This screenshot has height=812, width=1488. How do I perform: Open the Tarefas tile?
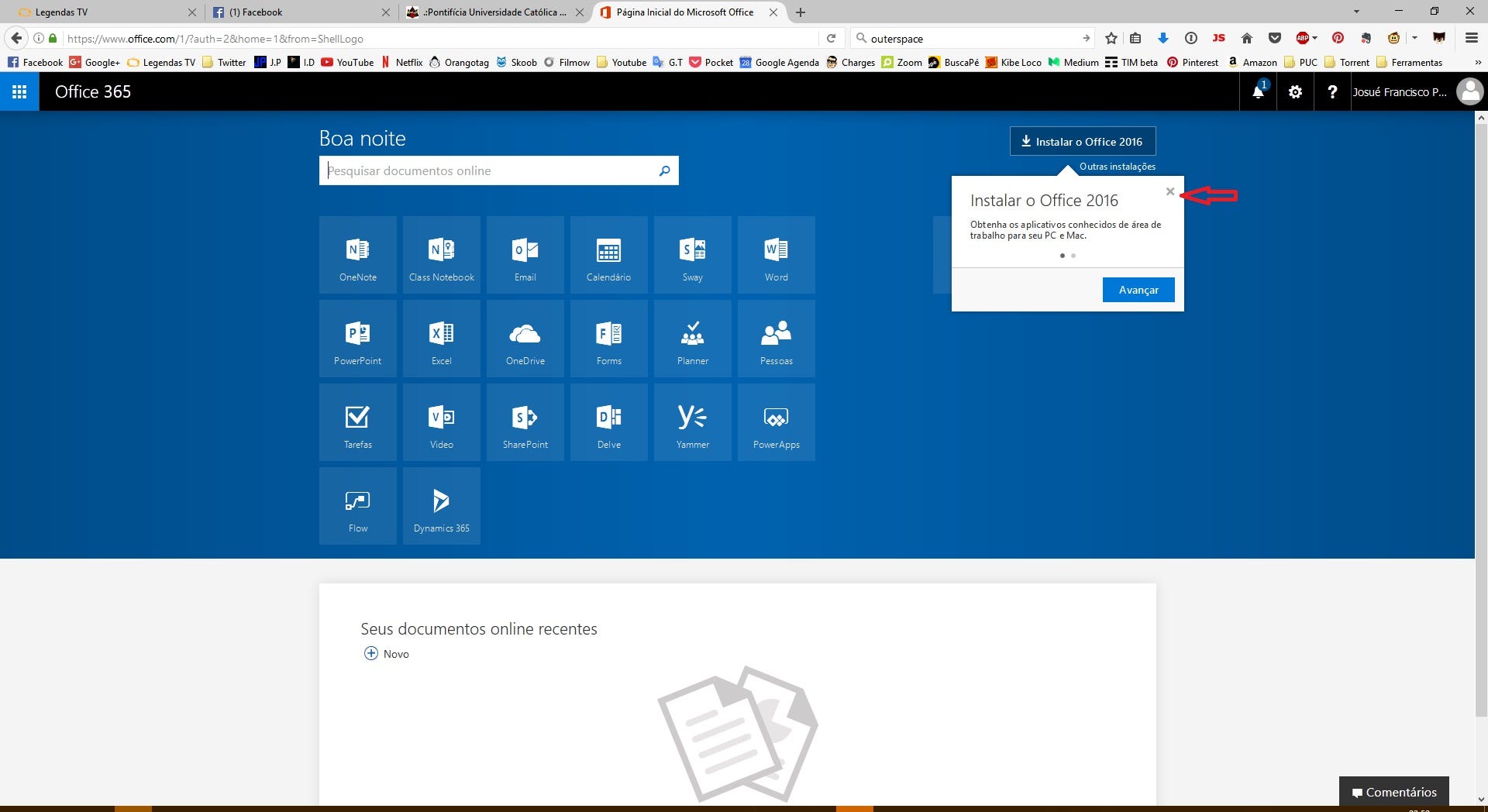(358, 422)
